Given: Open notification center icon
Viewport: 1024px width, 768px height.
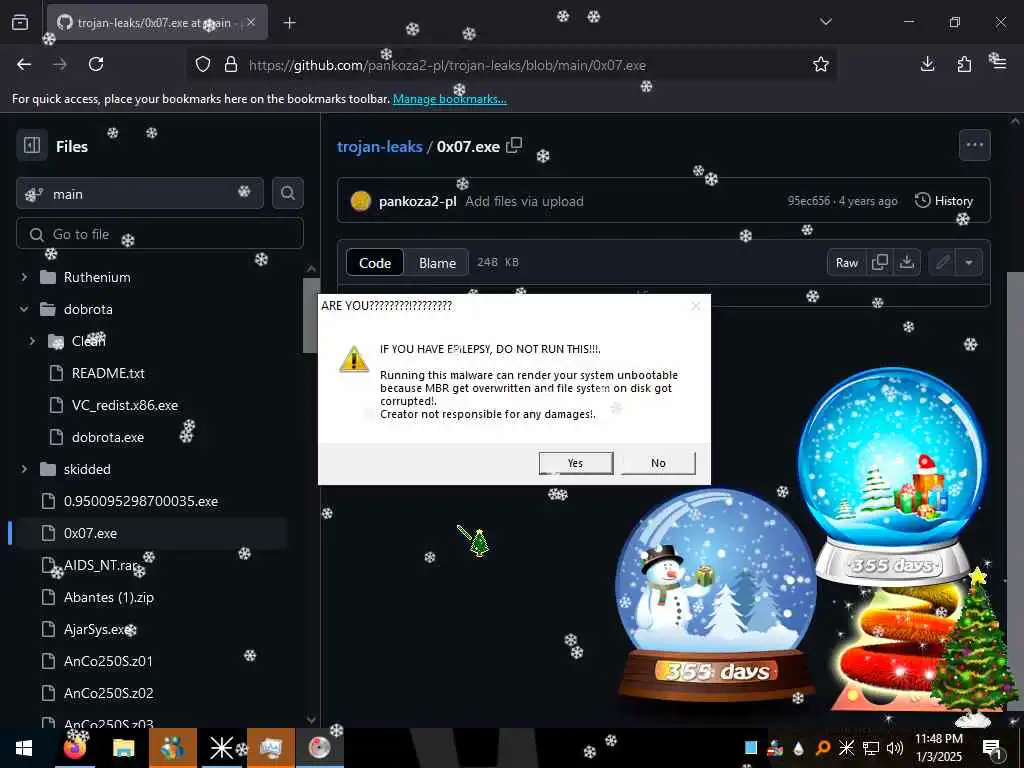Looking at the screenshot, I should [x=991, y=748].
